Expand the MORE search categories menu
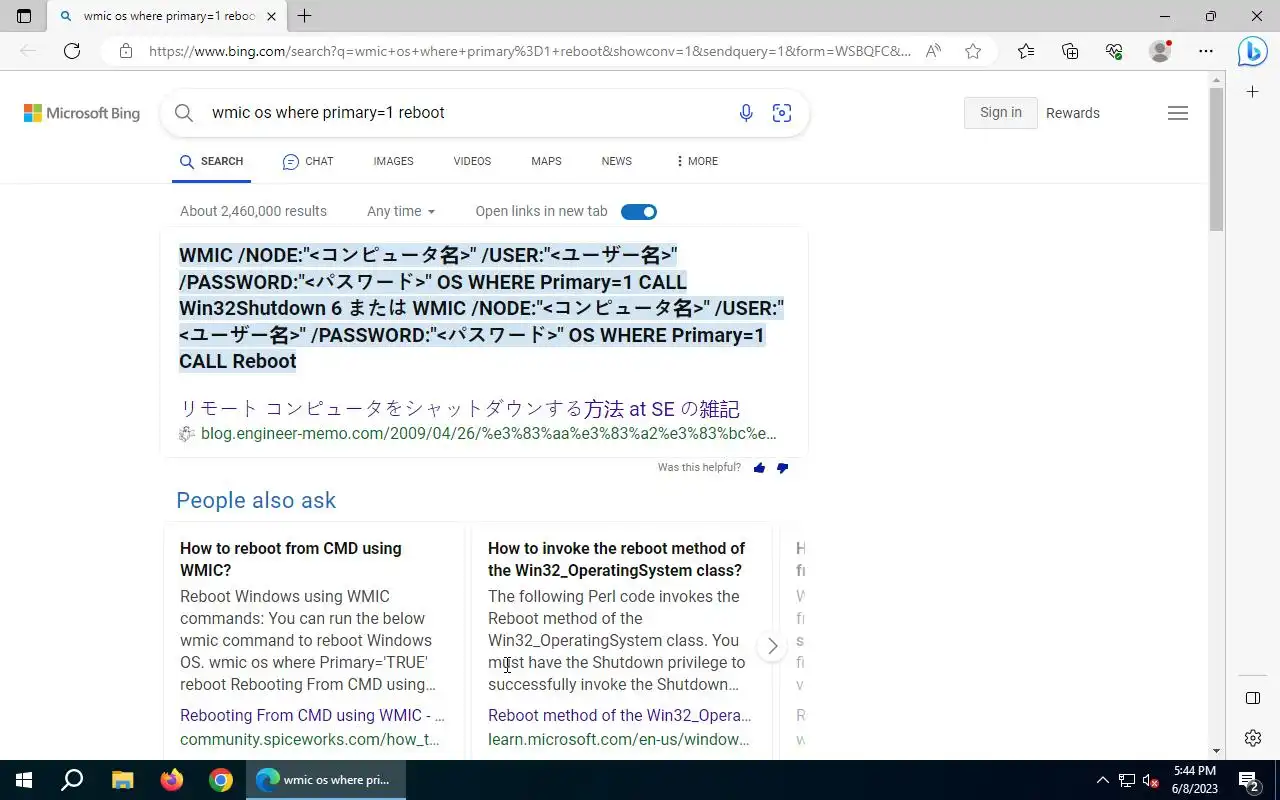The width and height of the screenshot is (1280, 800). (x=697, y=161)
